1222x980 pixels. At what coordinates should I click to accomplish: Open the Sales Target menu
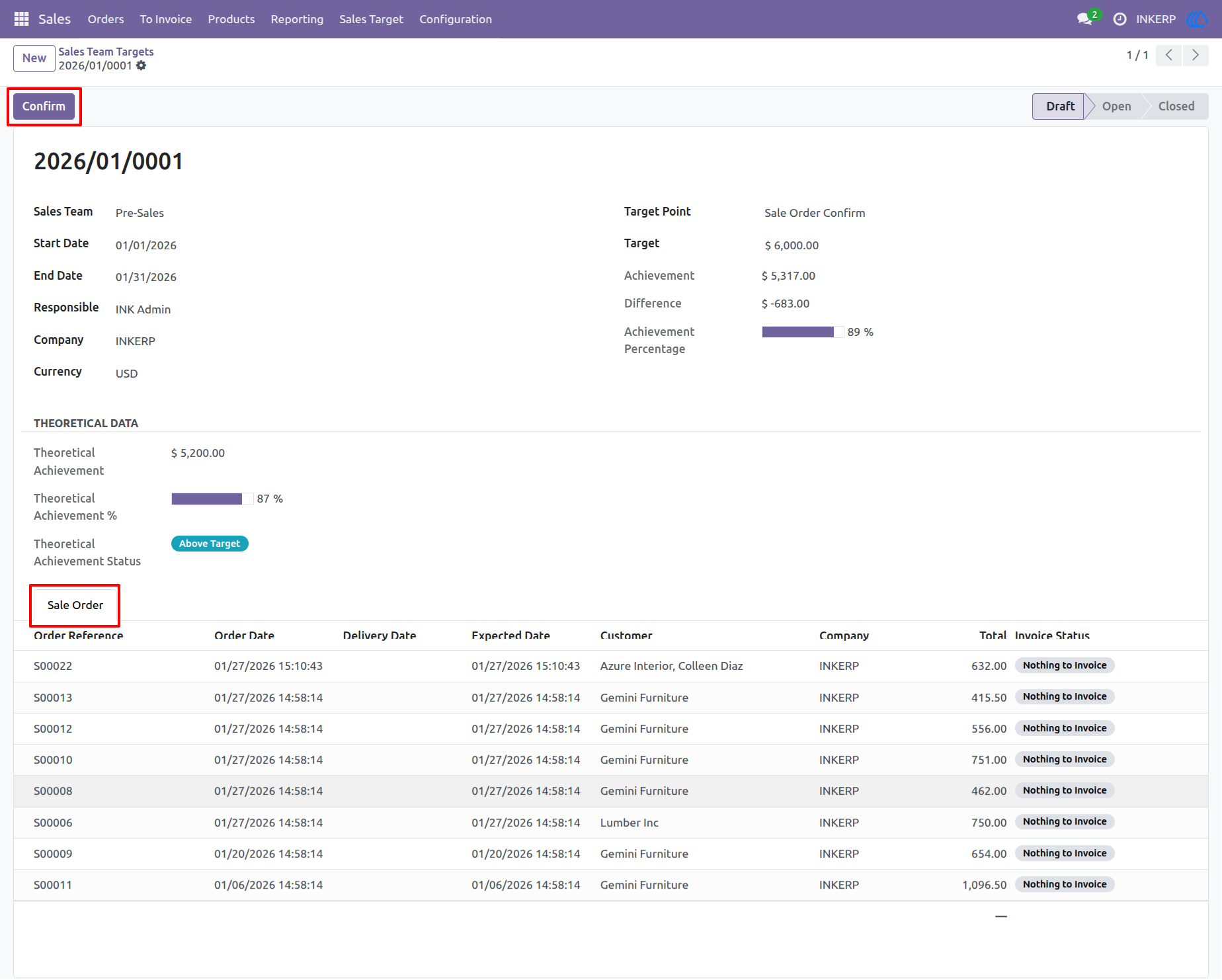coord(371,19)
